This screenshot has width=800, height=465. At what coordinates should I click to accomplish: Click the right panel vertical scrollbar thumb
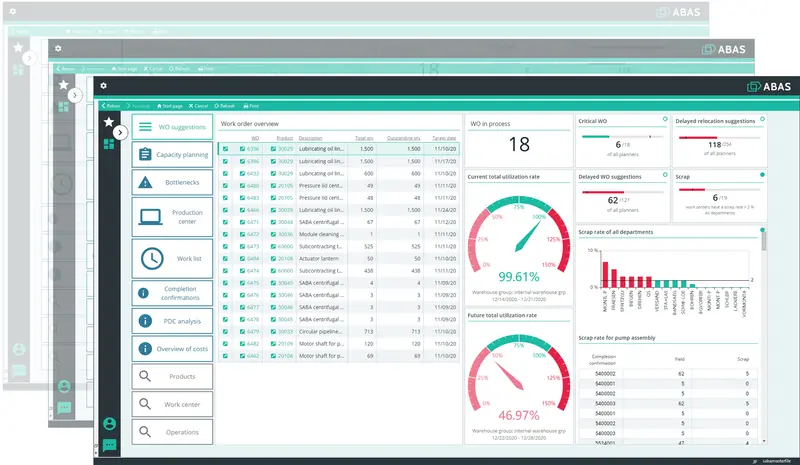pos(764,240)
